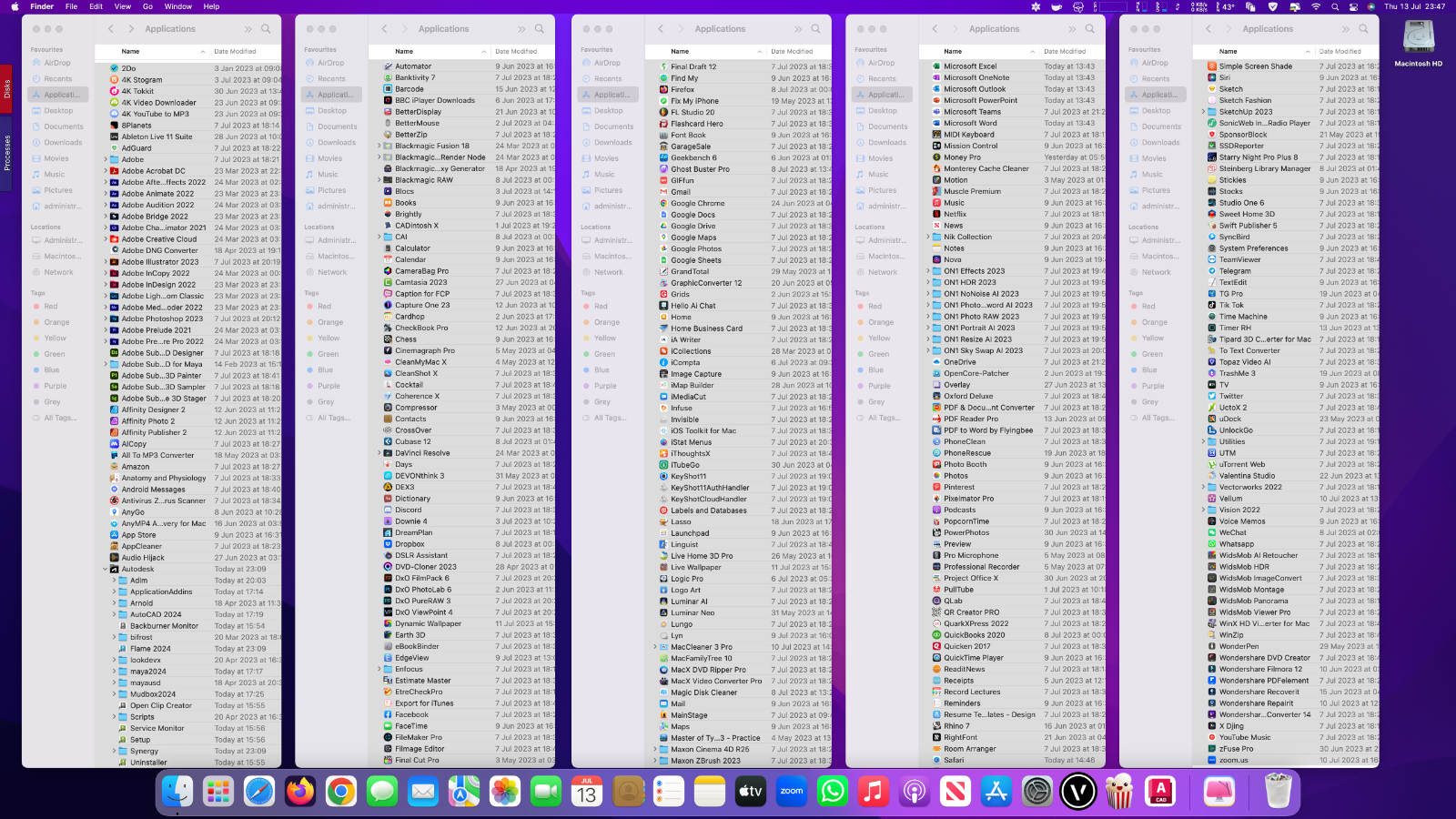Viewport: 1456px width, 819px height.
Task: Open the Trash in the Dock
Action: coord(1279,792)
